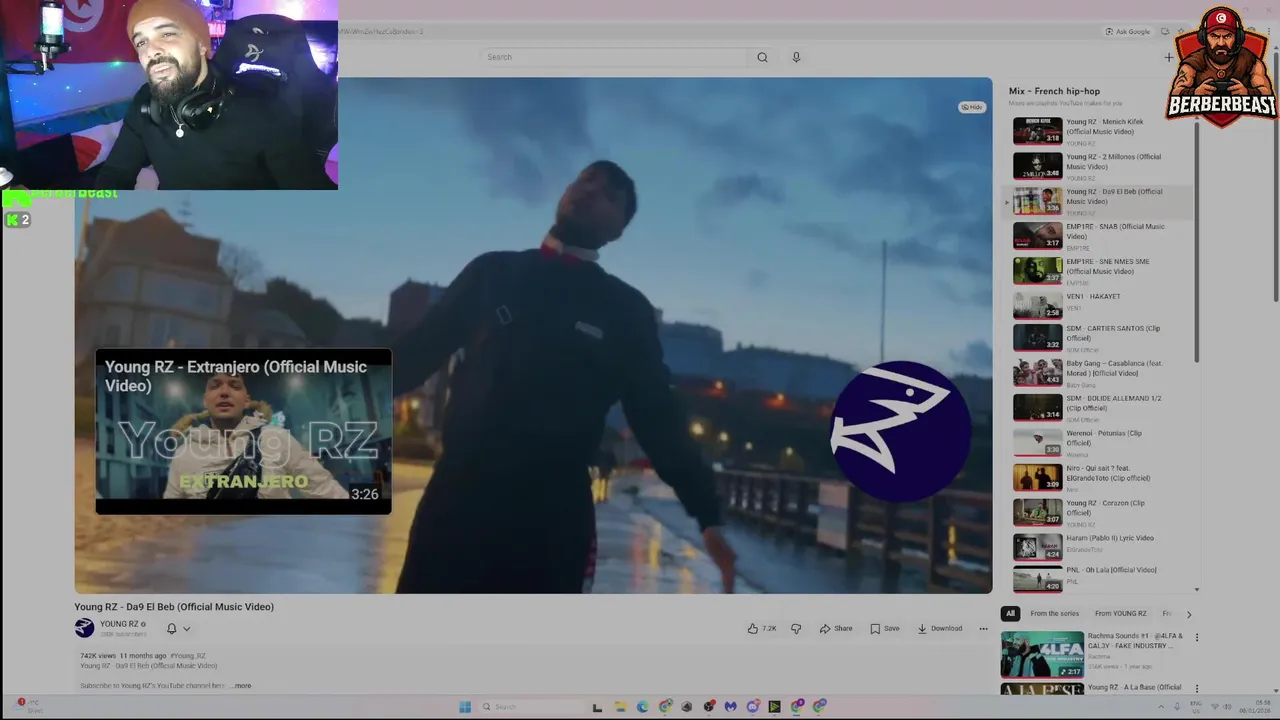The height and width of the screenshot is (720, 1280).
Task: Select the currently playing Da9 El Beb playlist item
Action: pyautogui.click(x=1100, y=201)
